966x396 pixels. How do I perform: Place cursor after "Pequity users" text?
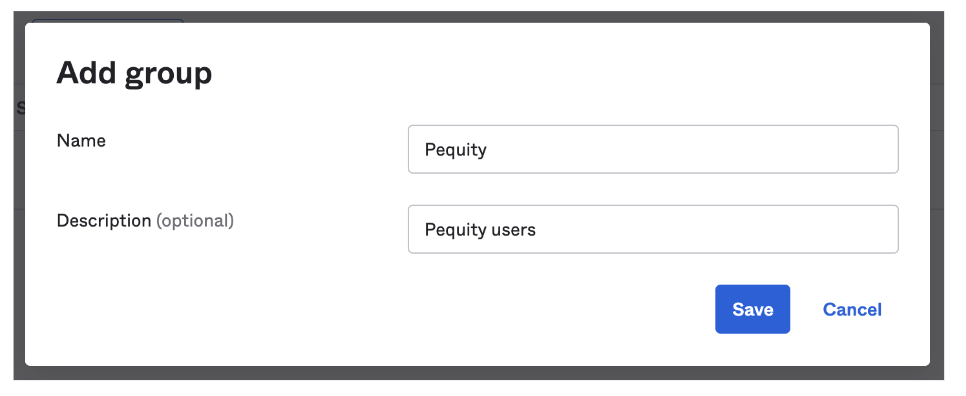[x=537, y=230]
